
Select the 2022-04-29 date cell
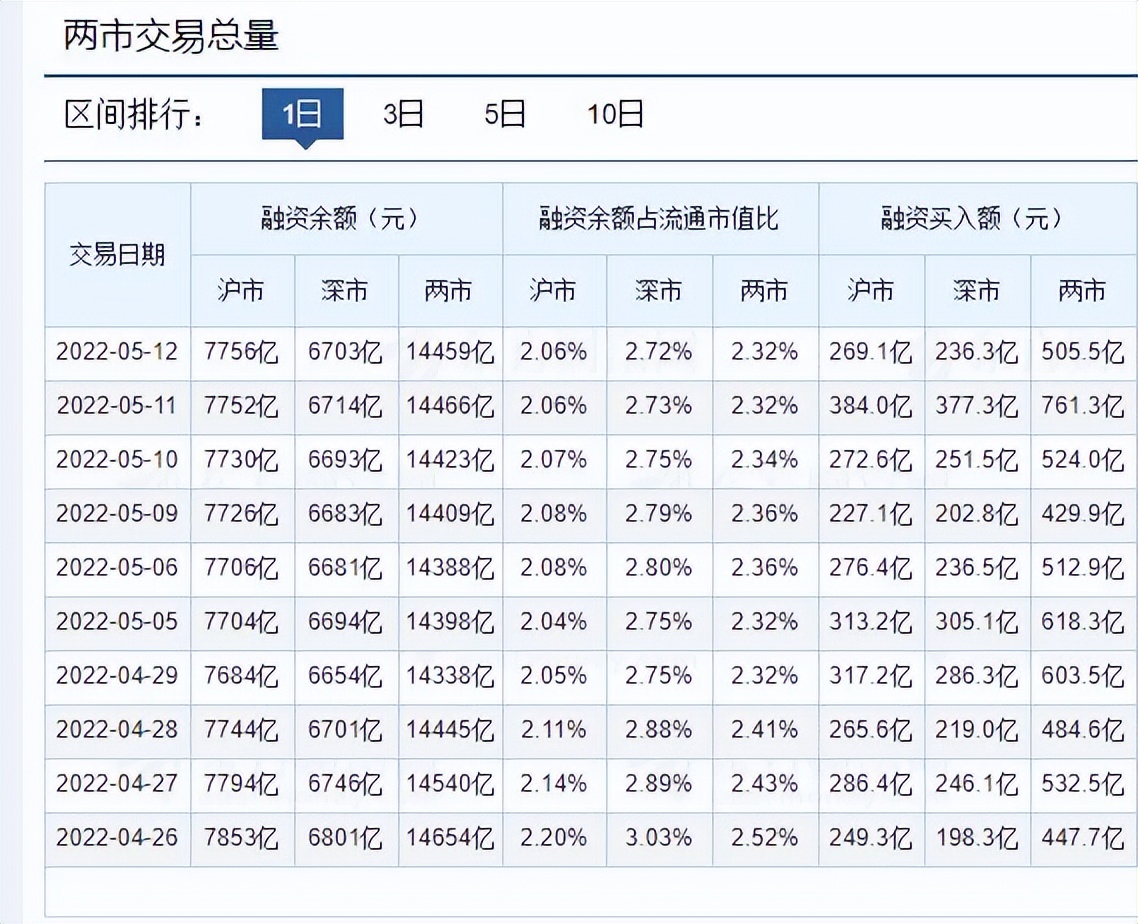tap(118, 676)
